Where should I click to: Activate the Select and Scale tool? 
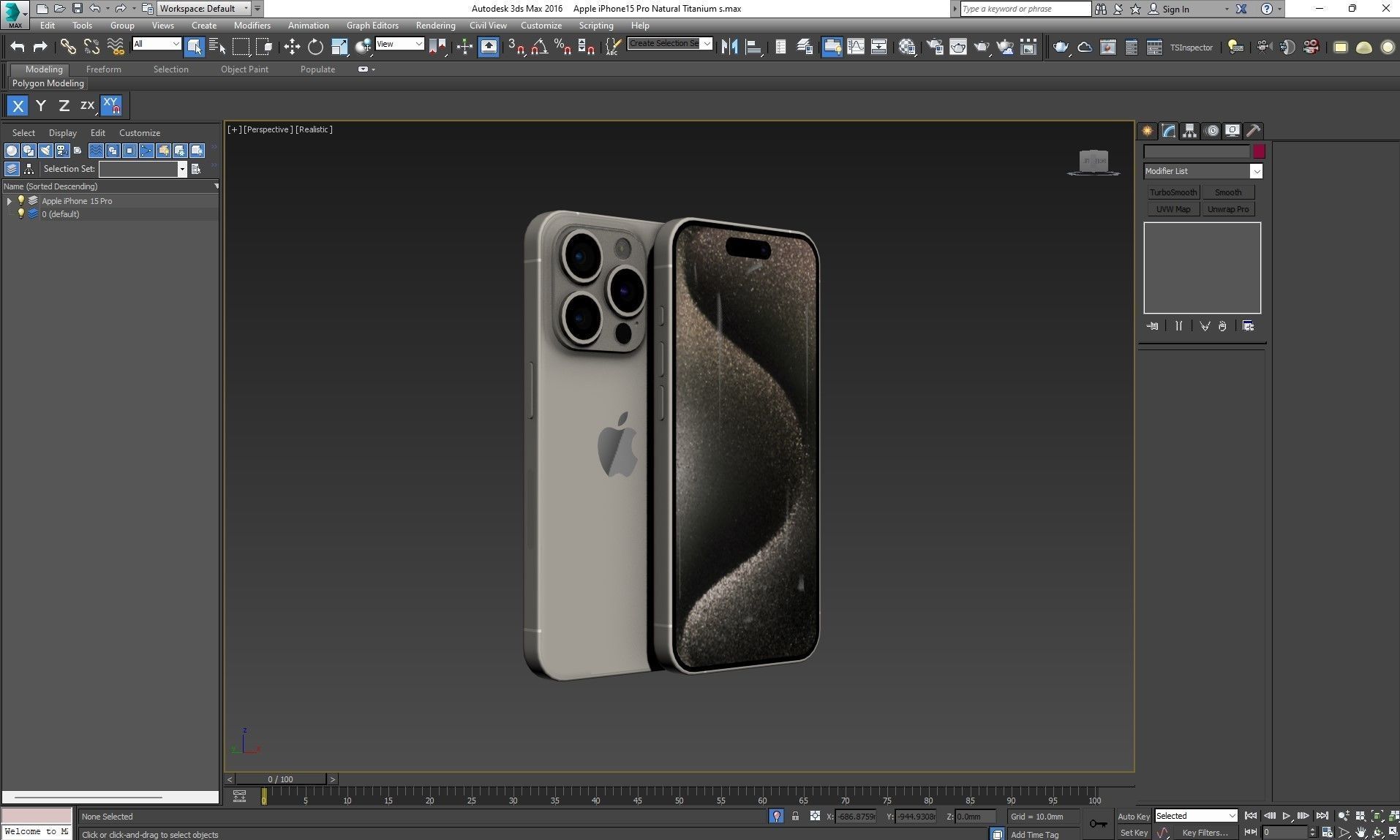[339, 47]
